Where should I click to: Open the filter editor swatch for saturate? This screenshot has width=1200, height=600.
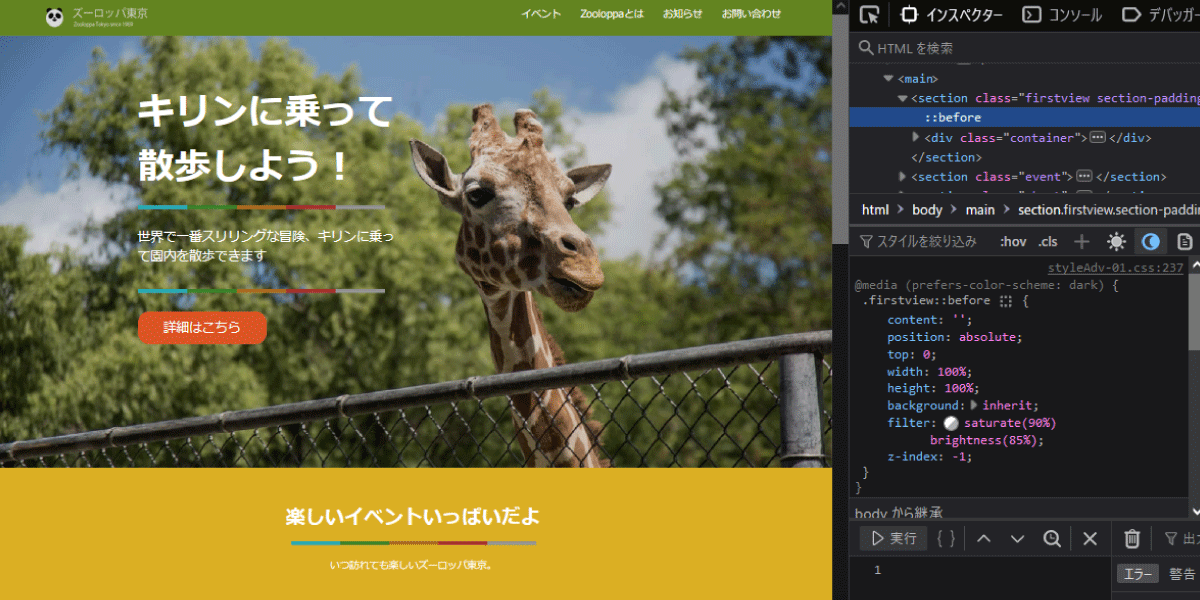[951, 423]
